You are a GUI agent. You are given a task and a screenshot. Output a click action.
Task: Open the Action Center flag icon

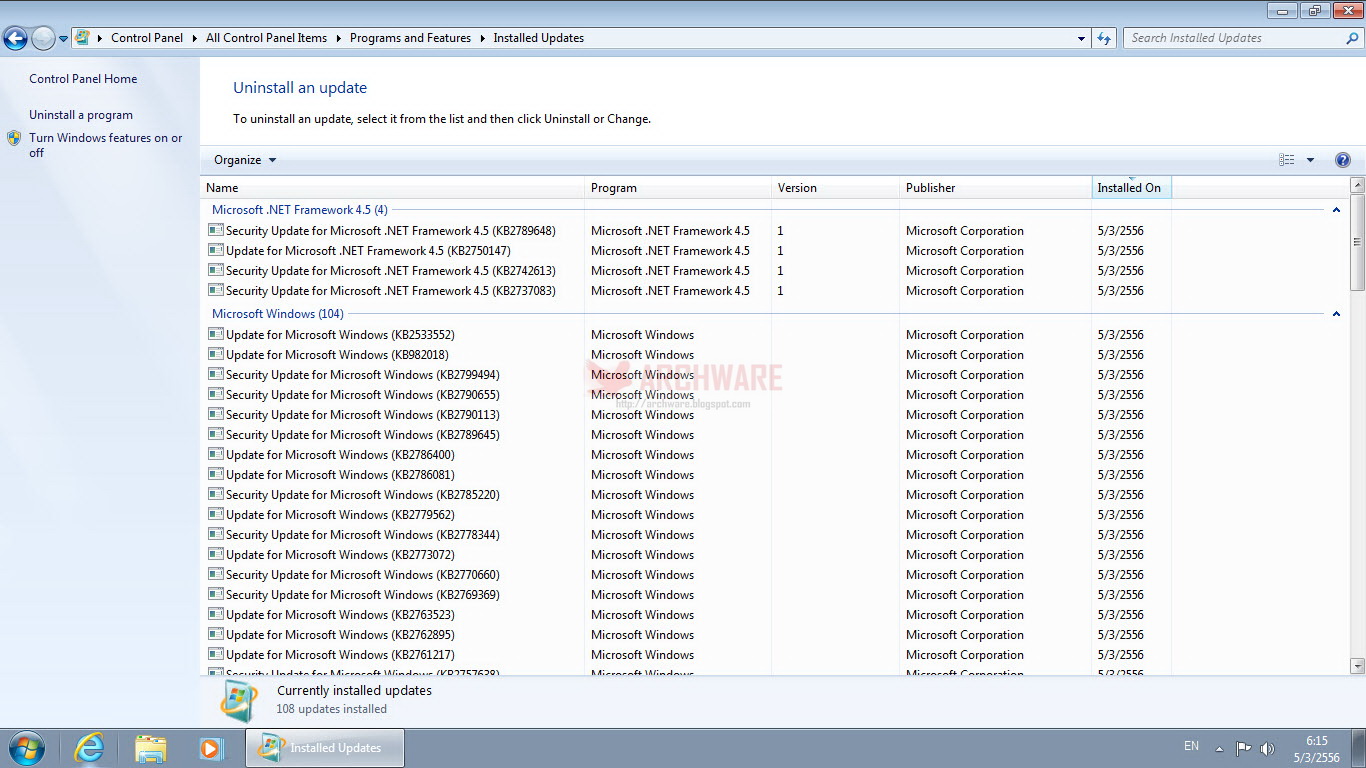point(1243,748)
